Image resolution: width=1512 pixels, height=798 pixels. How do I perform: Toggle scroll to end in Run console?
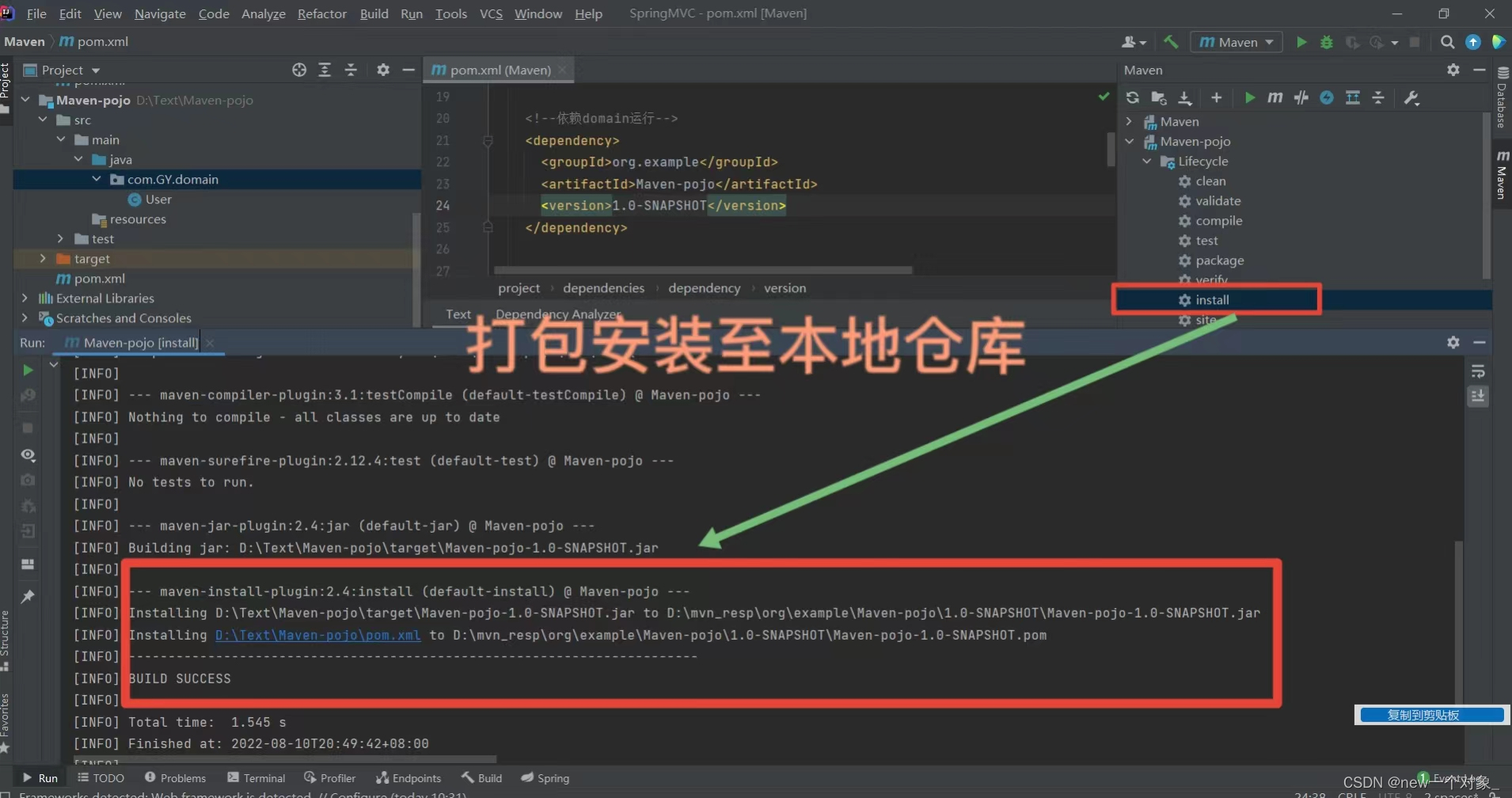pos(1478,396)
